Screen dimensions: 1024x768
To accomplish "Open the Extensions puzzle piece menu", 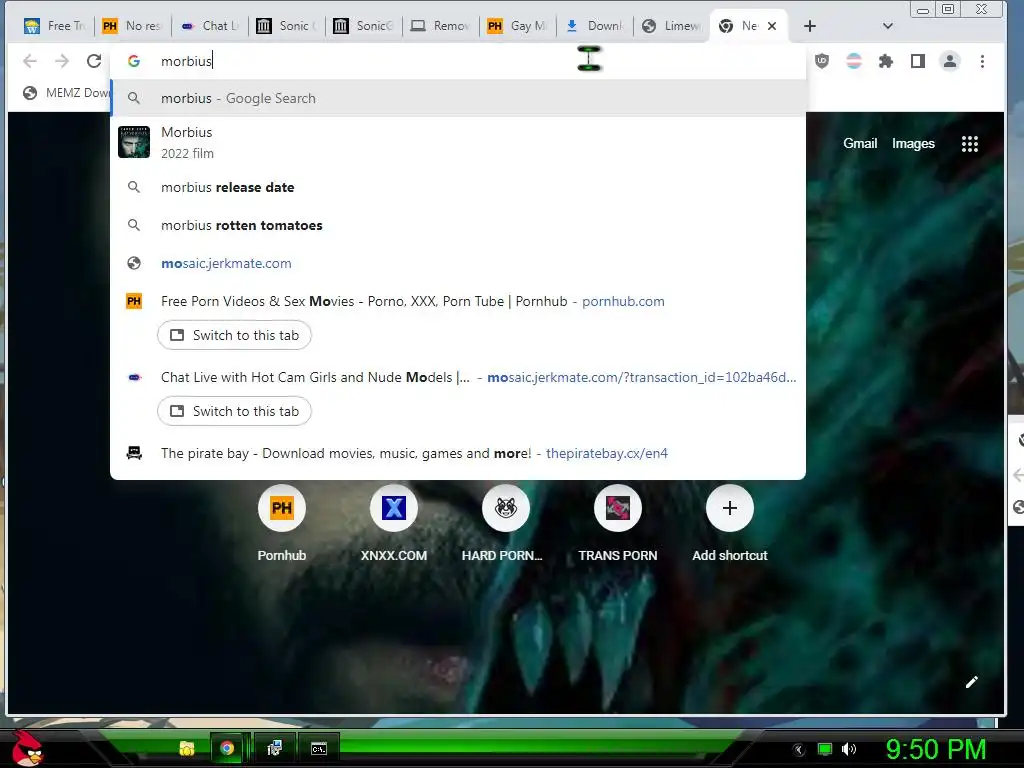I will (886, 61).
